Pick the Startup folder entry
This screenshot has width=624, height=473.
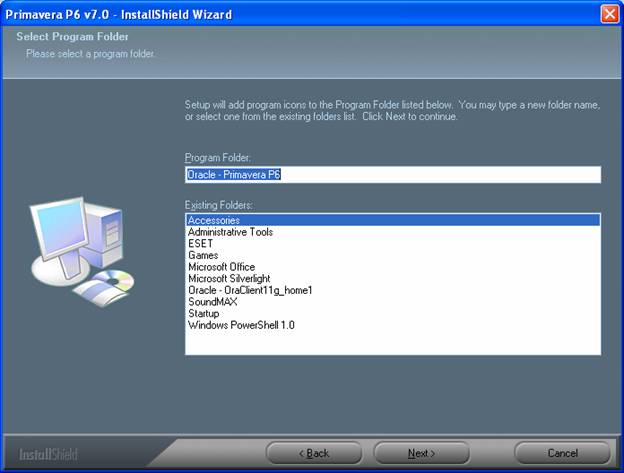(393, 313)
